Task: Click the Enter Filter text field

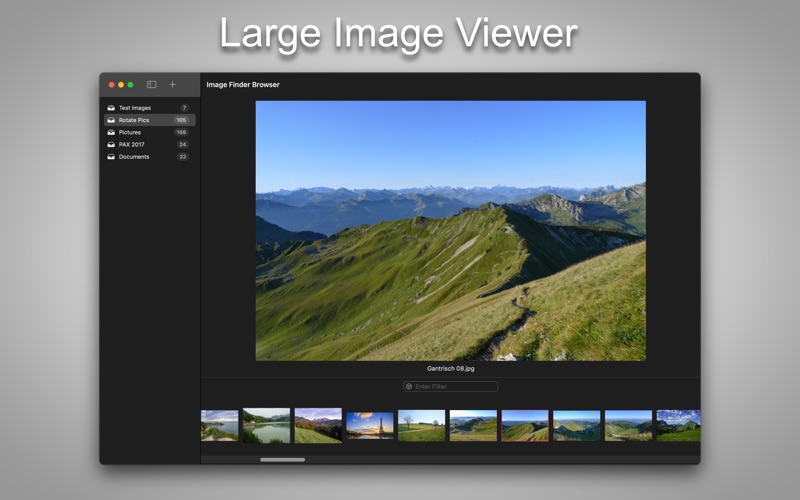Action: coord(451,387)
